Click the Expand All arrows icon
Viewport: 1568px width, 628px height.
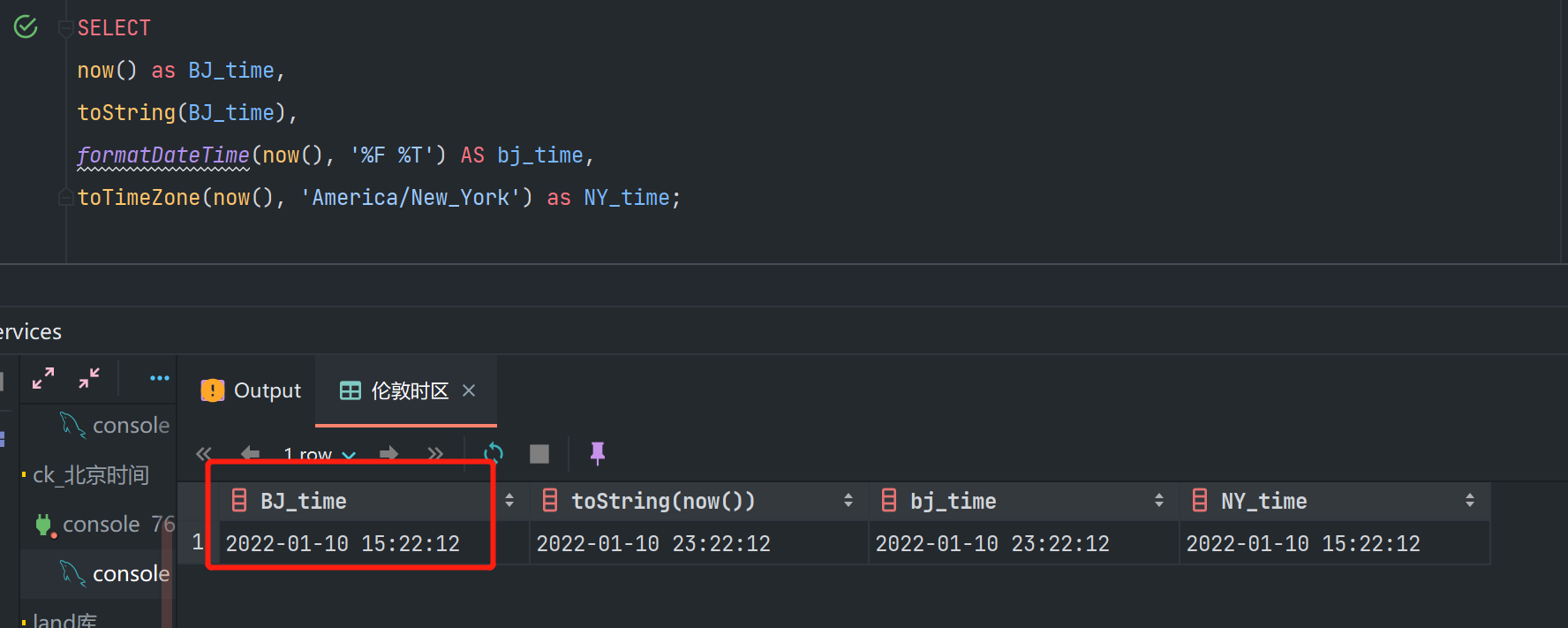point(43,378)
